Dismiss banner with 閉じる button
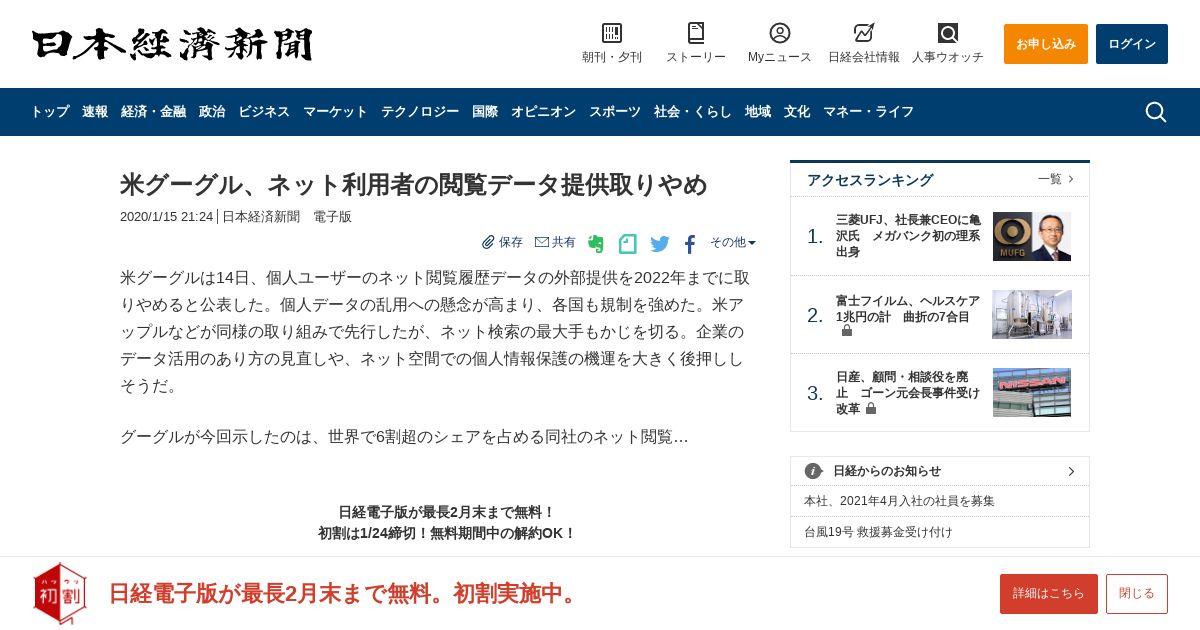 (1137, 594)
